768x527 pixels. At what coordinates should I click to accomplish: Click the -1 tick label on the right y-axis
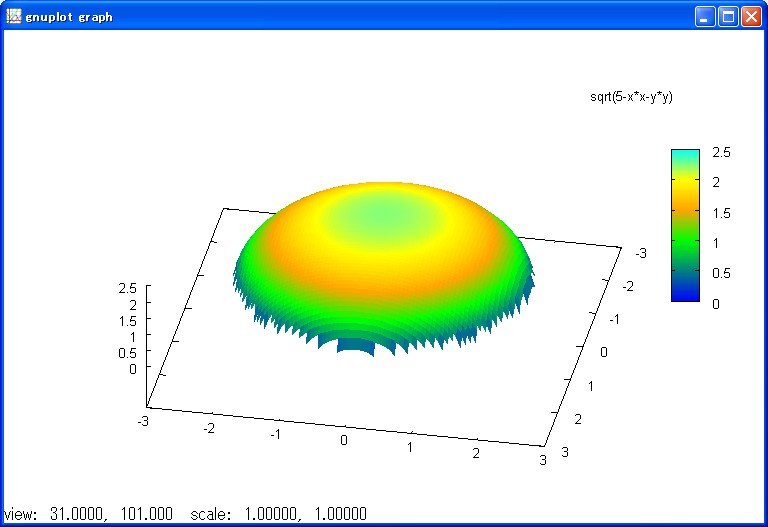pos(614,320)
